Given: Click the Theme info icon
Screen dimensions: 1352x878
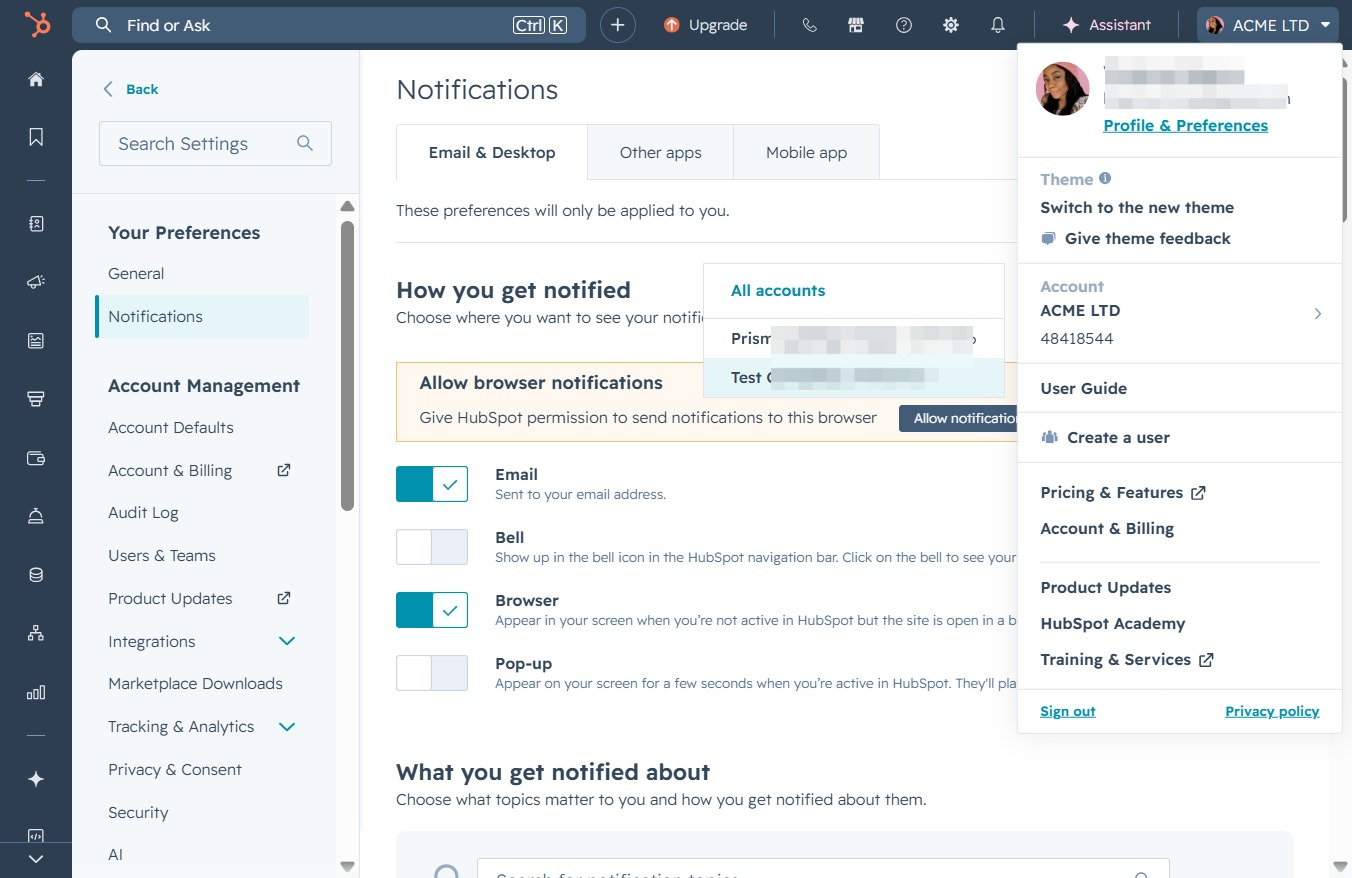Looking at the screenshot, I should (1105, 178).
